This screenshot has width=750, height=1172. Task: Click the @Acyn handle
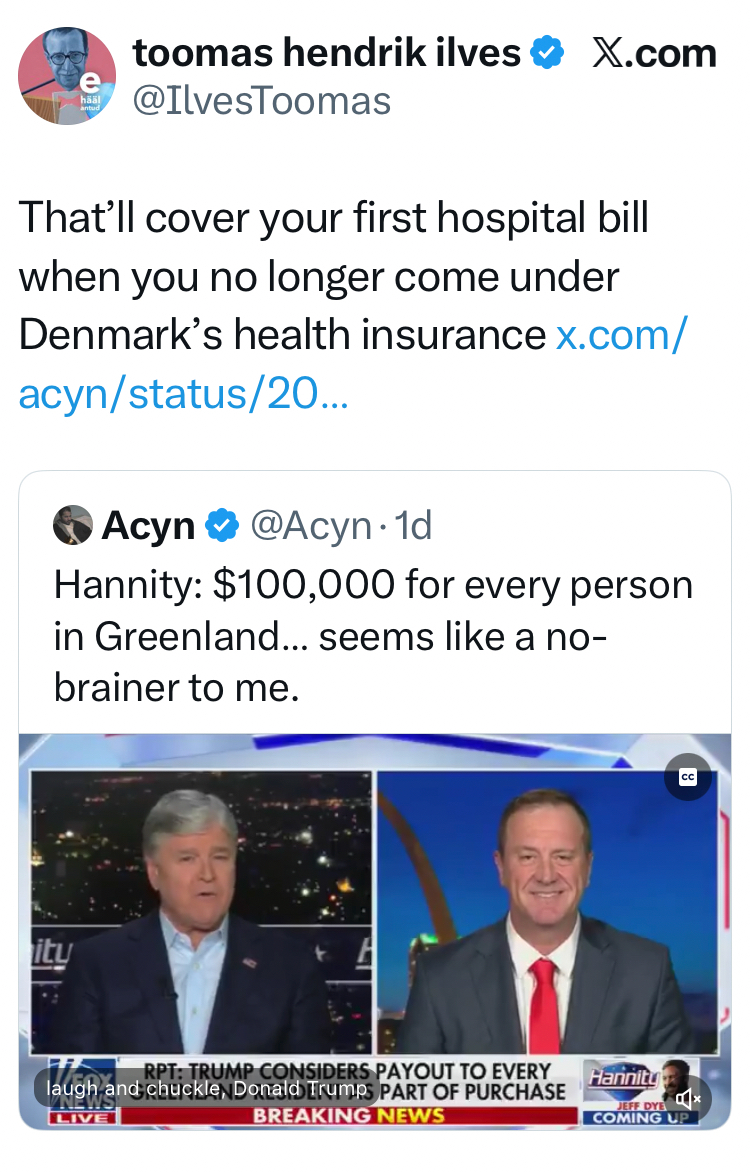pyautogui.click(x=310, y=525)
